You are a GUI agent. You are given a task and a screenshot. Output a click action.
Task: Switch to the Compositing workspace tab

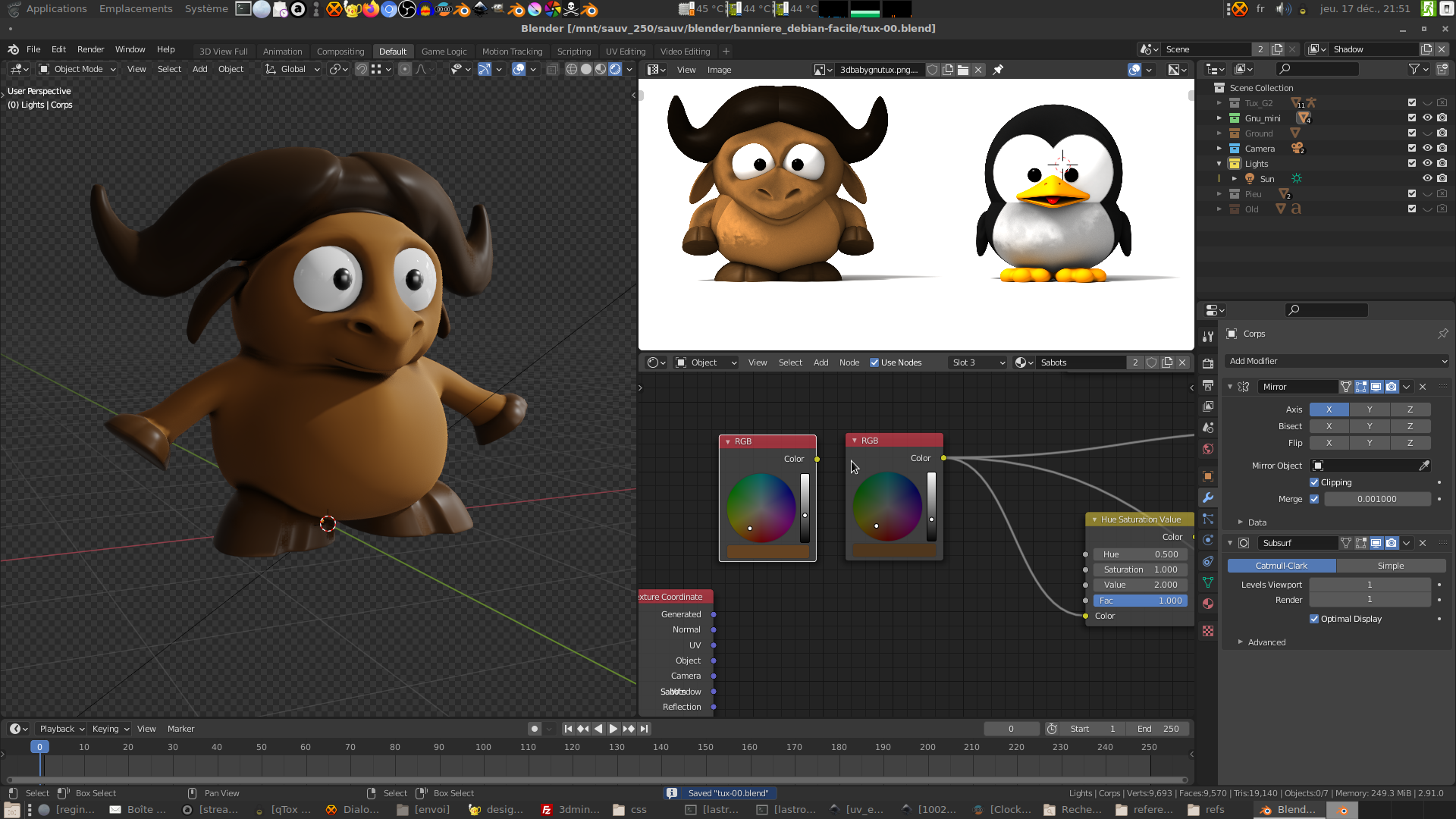coord(340,52)
